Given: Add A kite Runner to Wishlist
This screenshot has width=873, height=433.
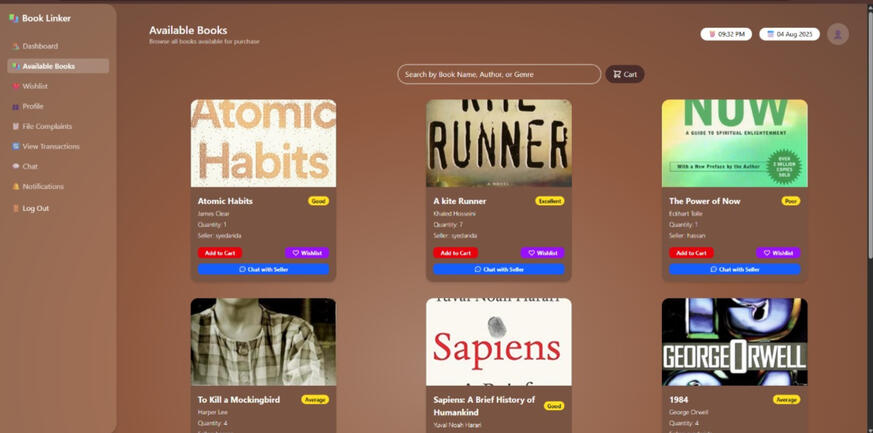Looking at the screenshot, I should [x=542, y=253].
